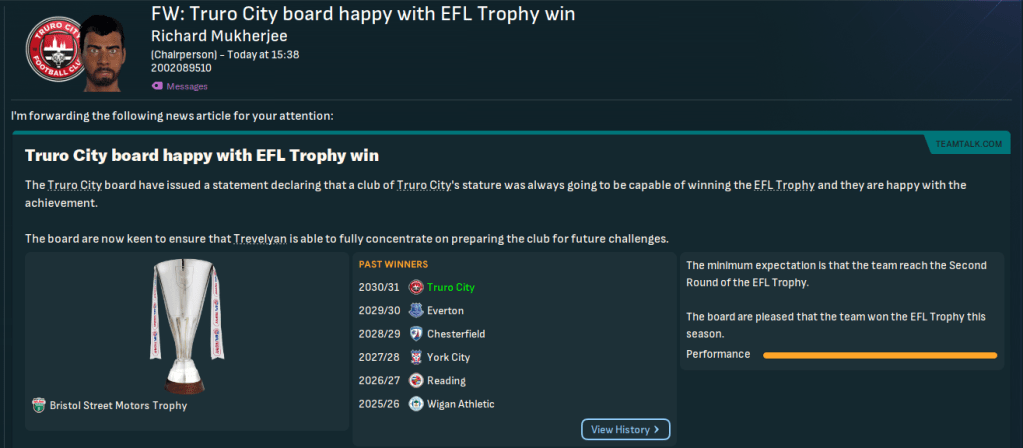Click the orange Performance progress bar
Image resolution: width=1023 pixels, height=448 pixels.
point(880,355)
